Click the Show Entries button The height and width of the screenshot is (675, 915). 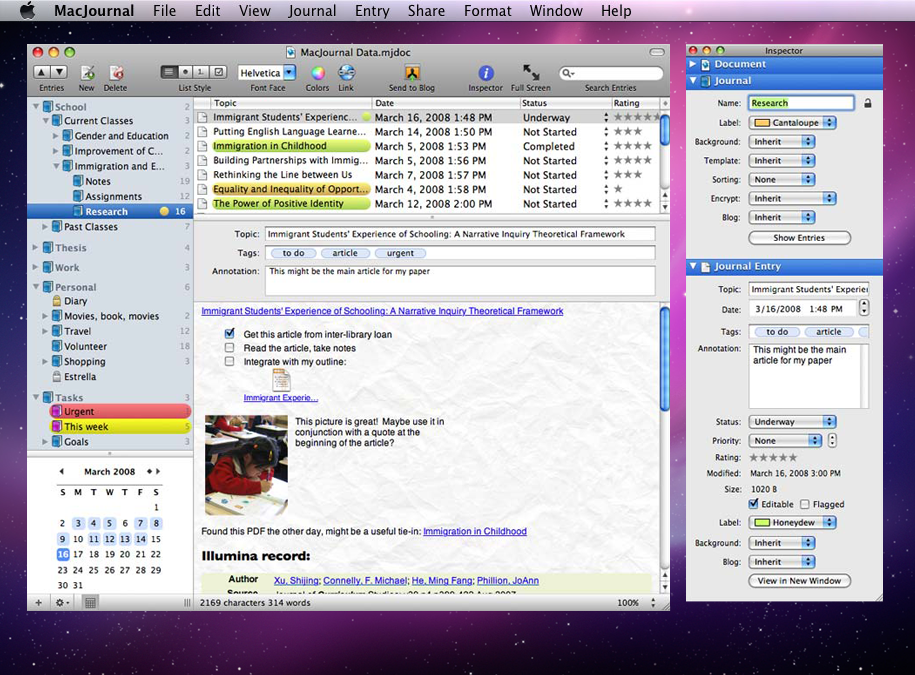pos(799,237)
